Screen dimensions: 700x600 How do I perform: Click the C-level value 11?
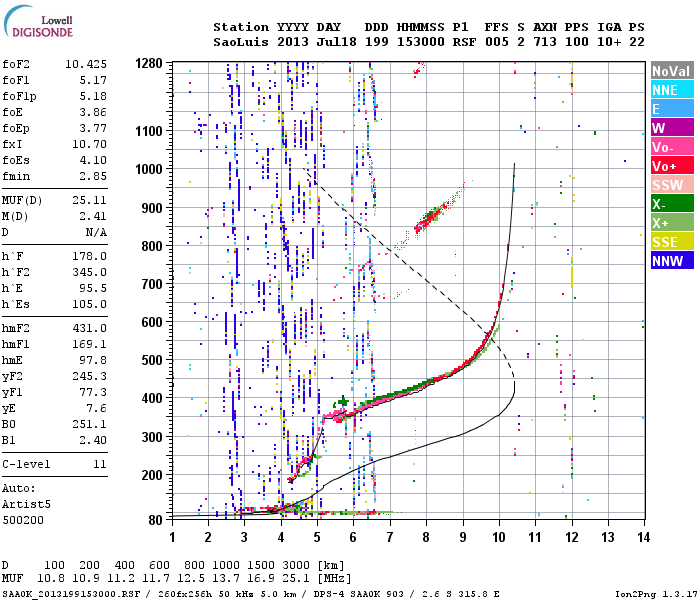(100, 464)
